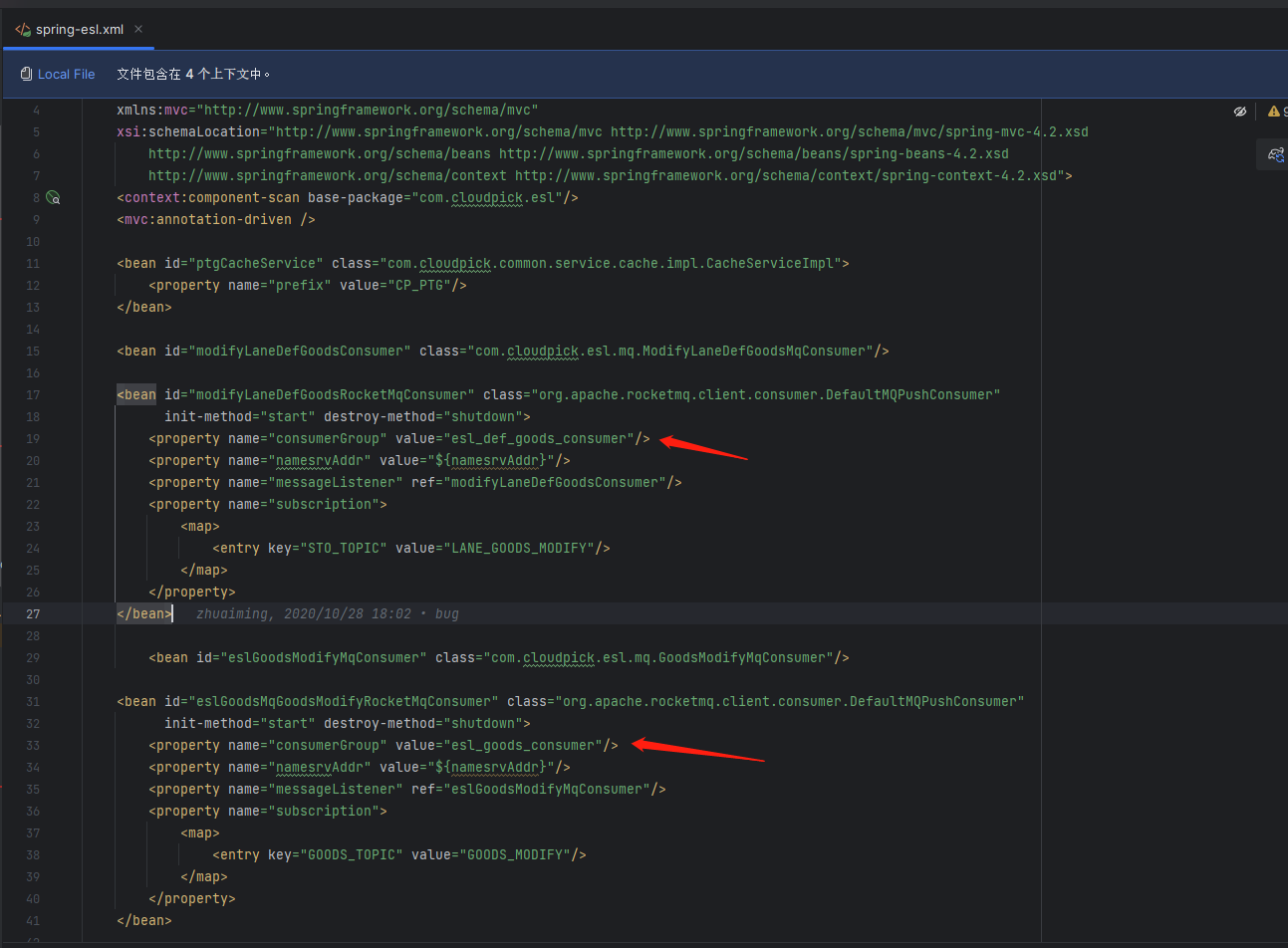
Task: Click the Spring XML file icon on tab
Action: [x=22, y=30]
